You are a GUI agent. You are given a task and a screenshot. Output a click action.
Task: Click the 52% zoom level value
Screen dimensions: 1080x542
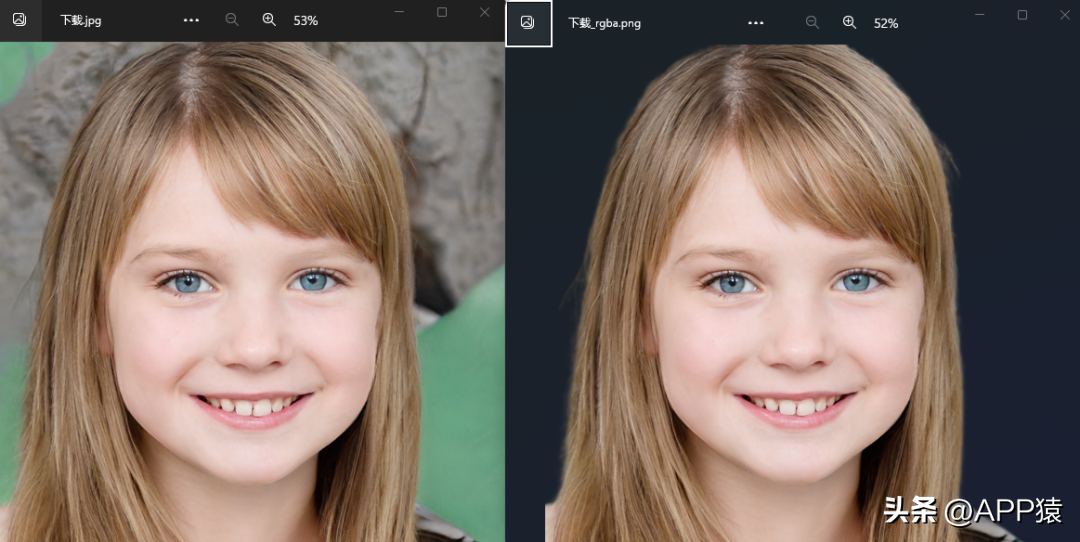[x=886, y=23]
